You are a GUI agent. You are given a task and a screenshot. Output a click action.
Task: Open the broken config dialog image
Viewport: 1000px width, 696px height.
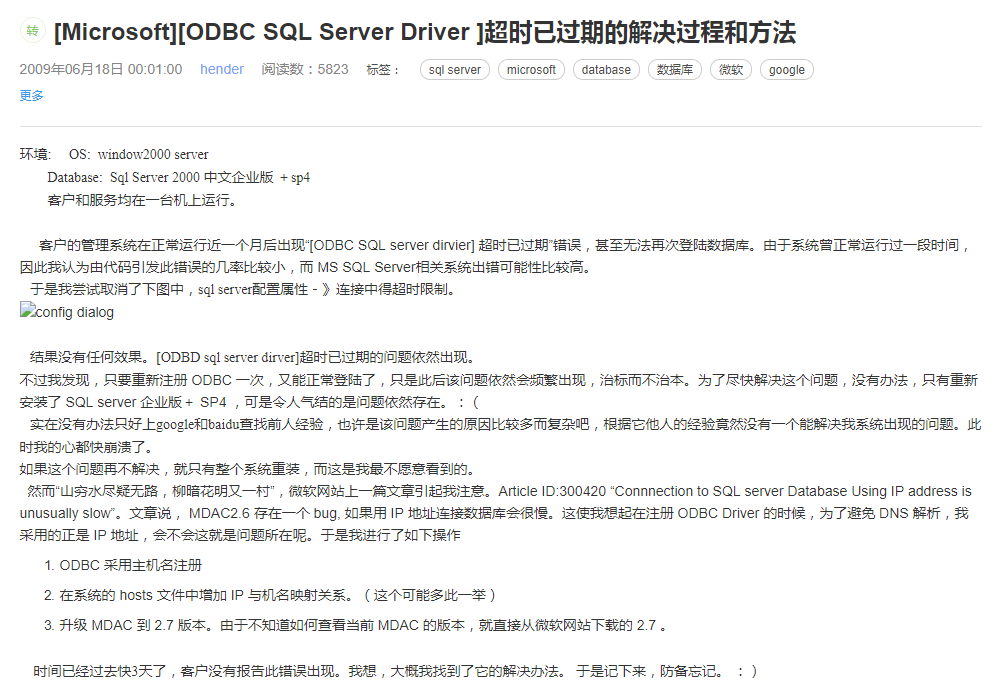67,312
